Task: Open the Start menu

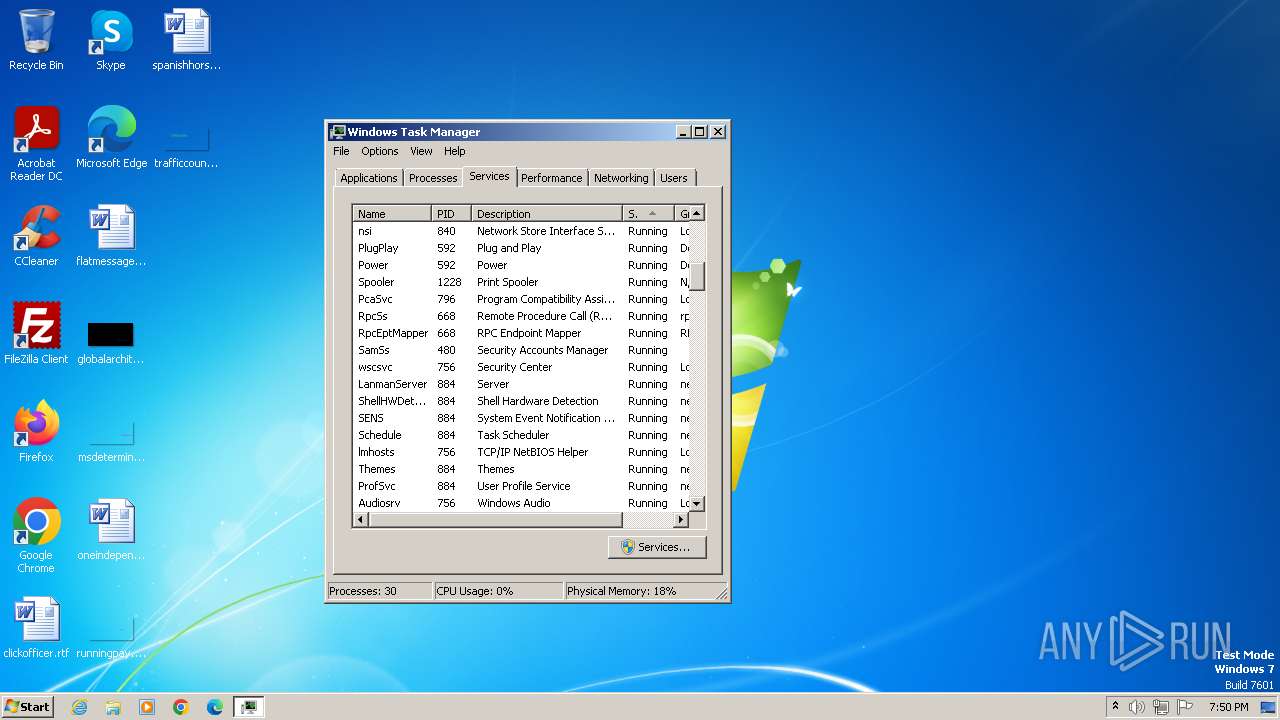Action: tap(27, 707)
